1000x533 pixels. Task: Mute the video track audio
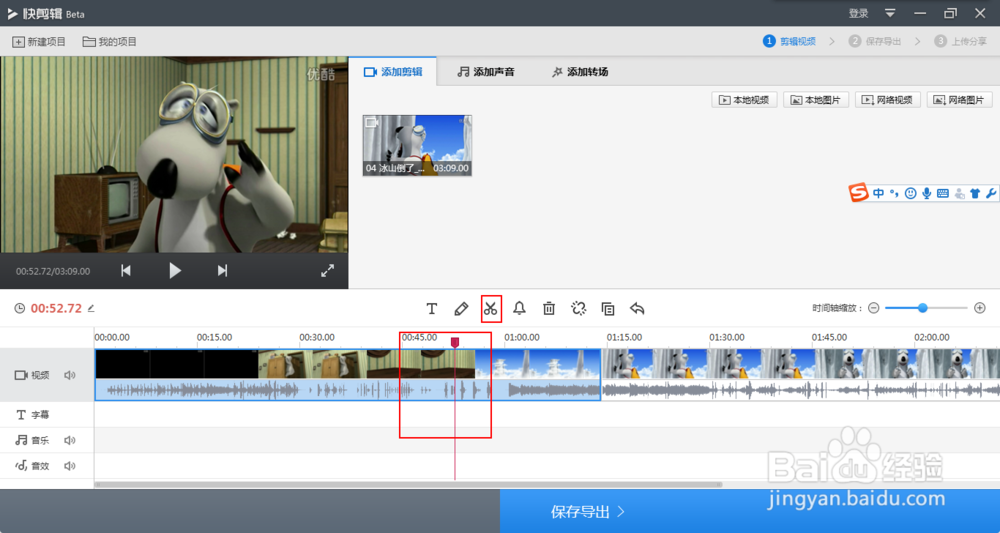click(x=70, y=376)
